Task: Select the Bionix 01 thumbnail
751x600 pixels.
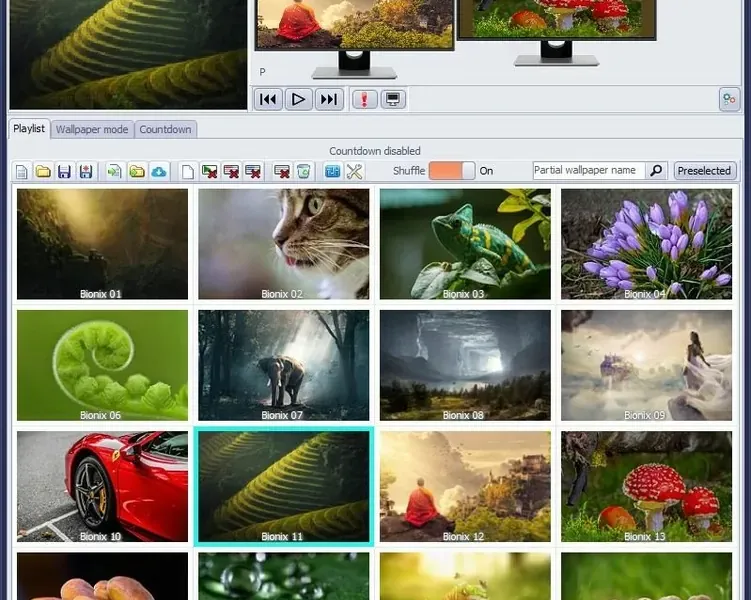Action: [102, 244]
